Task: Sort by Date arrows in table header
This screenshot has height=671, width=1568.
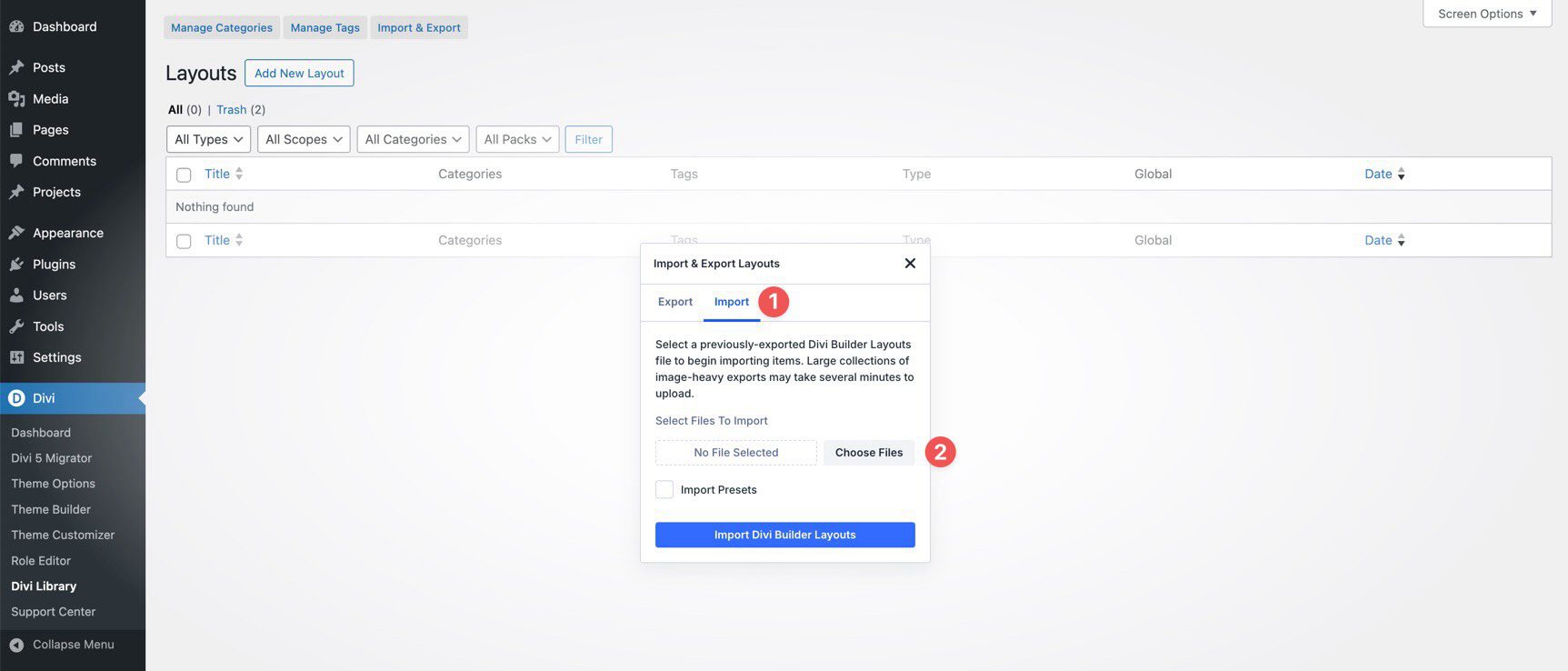Action: pos(1401,174)
